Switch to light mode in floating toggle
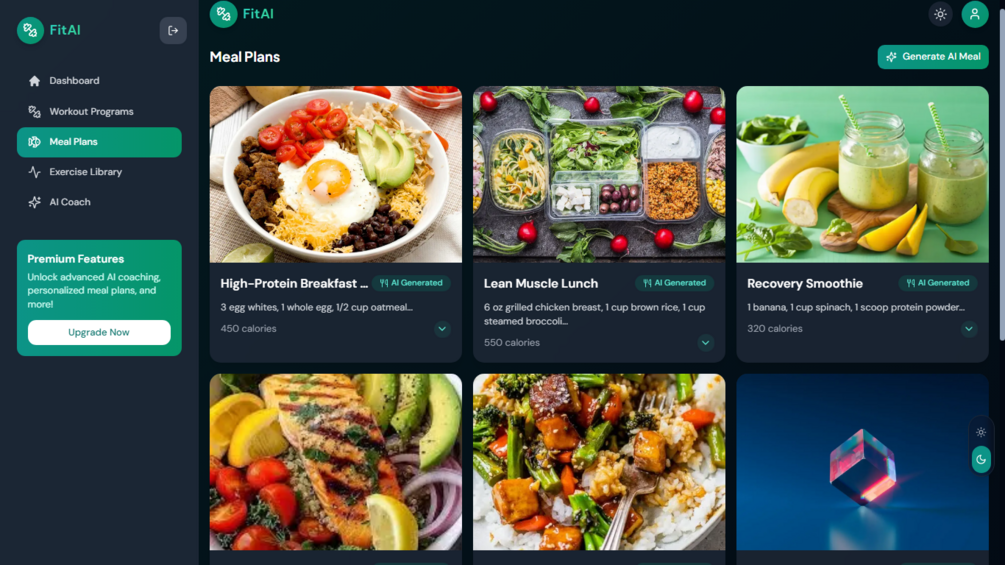 pyautogui.click(x=981, y=432)
